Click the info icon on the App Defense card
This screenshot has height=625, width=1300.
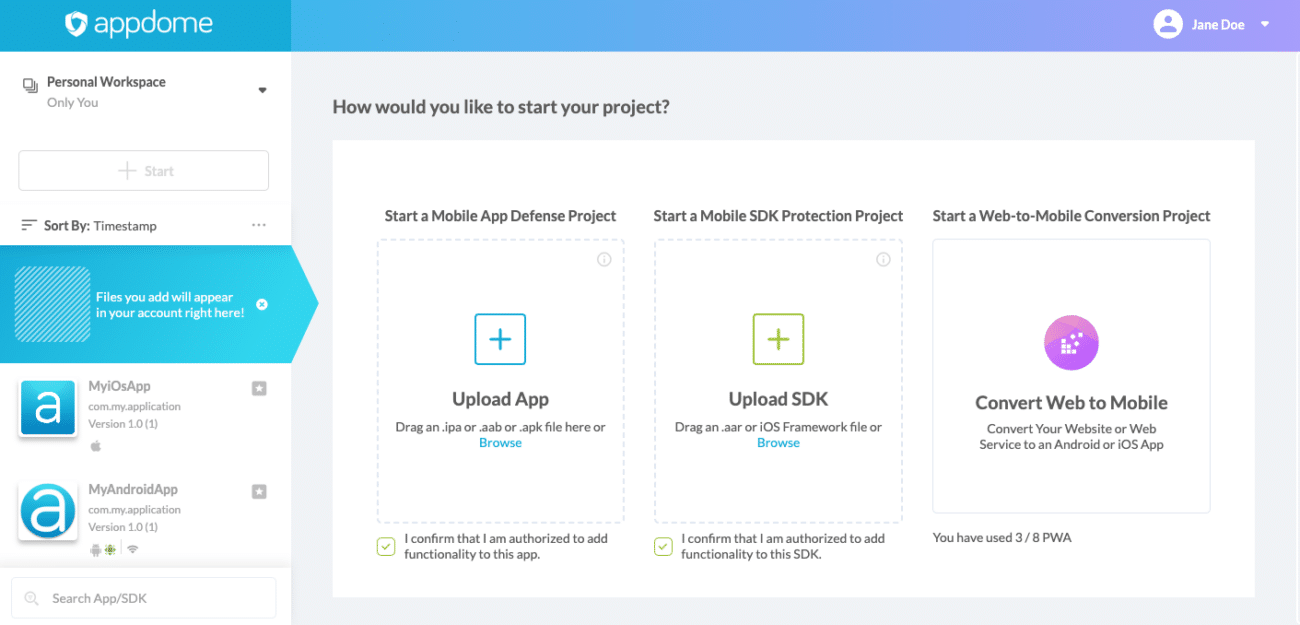coord(605,259)
